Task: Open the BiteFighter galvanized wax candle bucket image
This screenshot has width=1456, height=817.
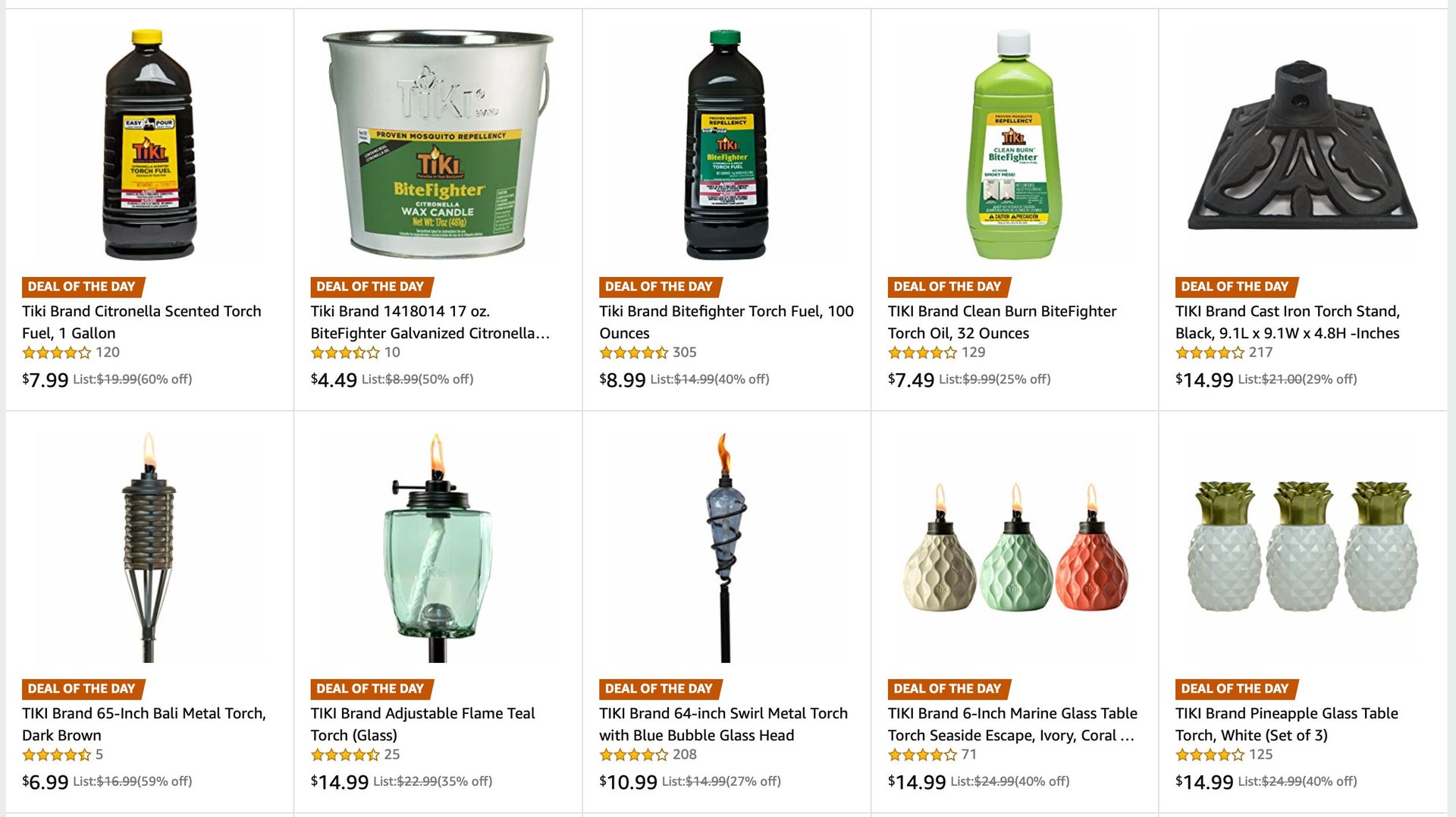Action: (x=438, y=145)
